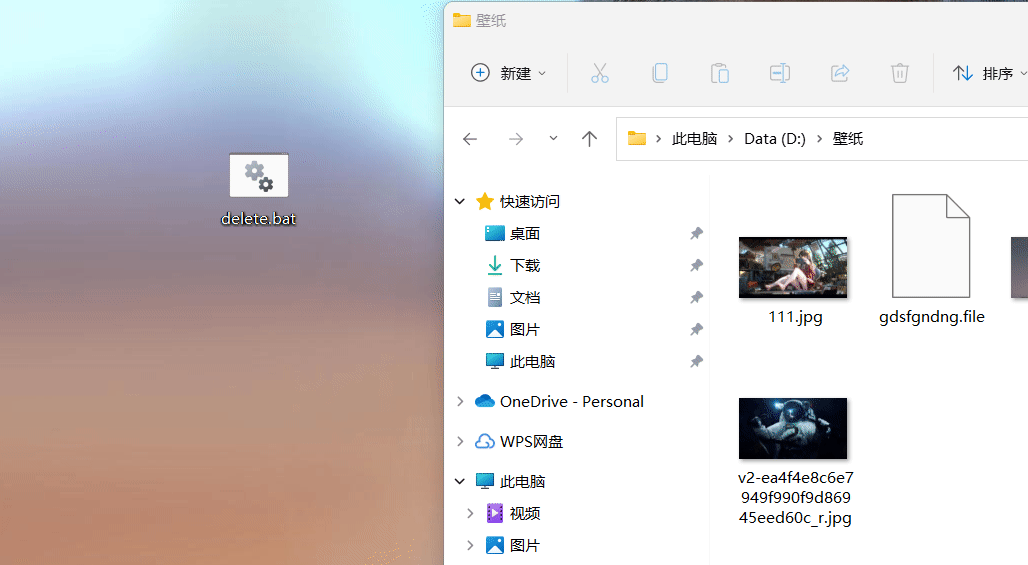This screenshot has height=565, width=1028.
Task: Open 文档 in quick access
Action: click(524, 298)
